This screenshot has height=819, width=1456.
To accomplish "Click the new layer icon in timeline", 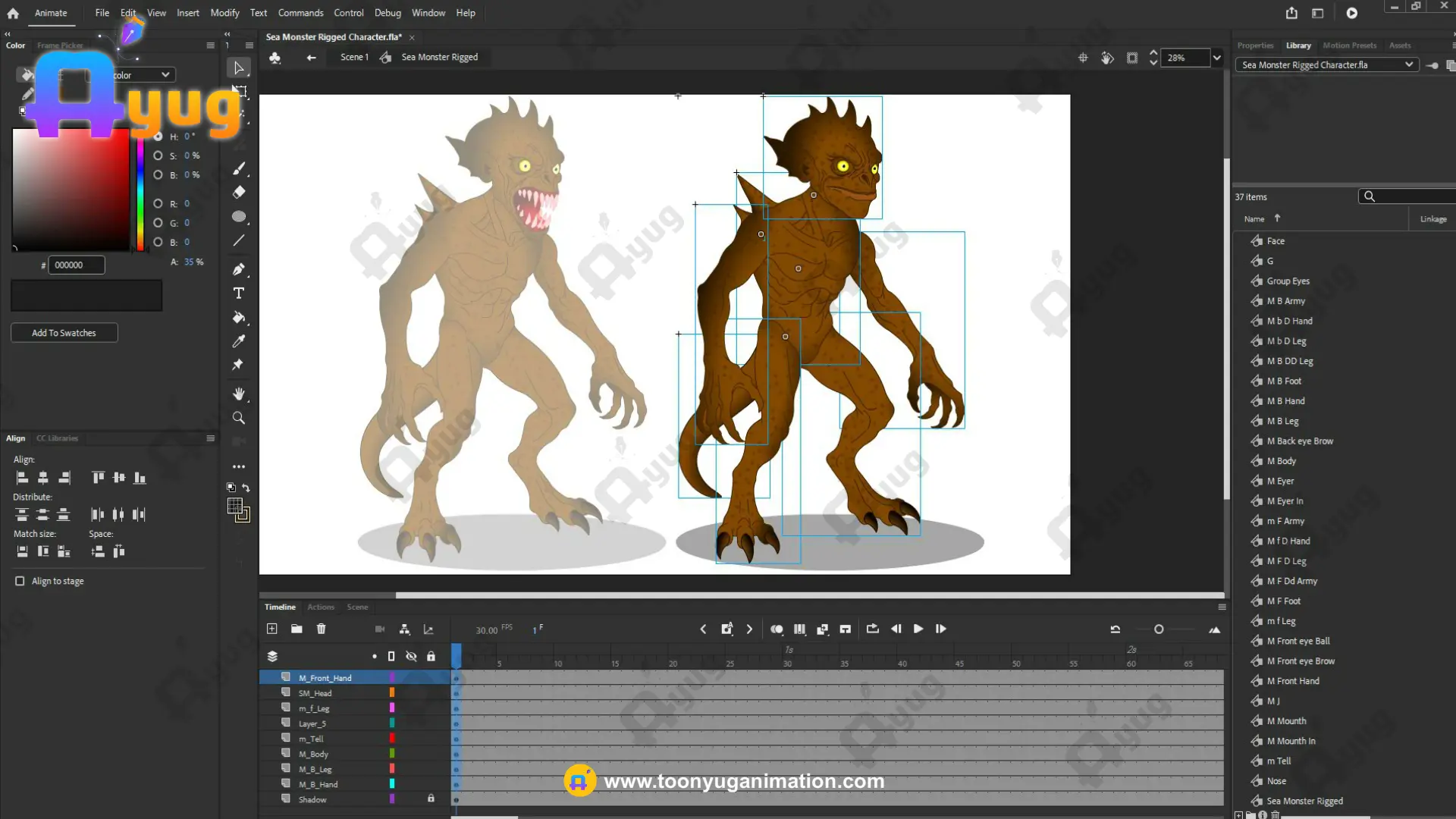I will 272,629.
